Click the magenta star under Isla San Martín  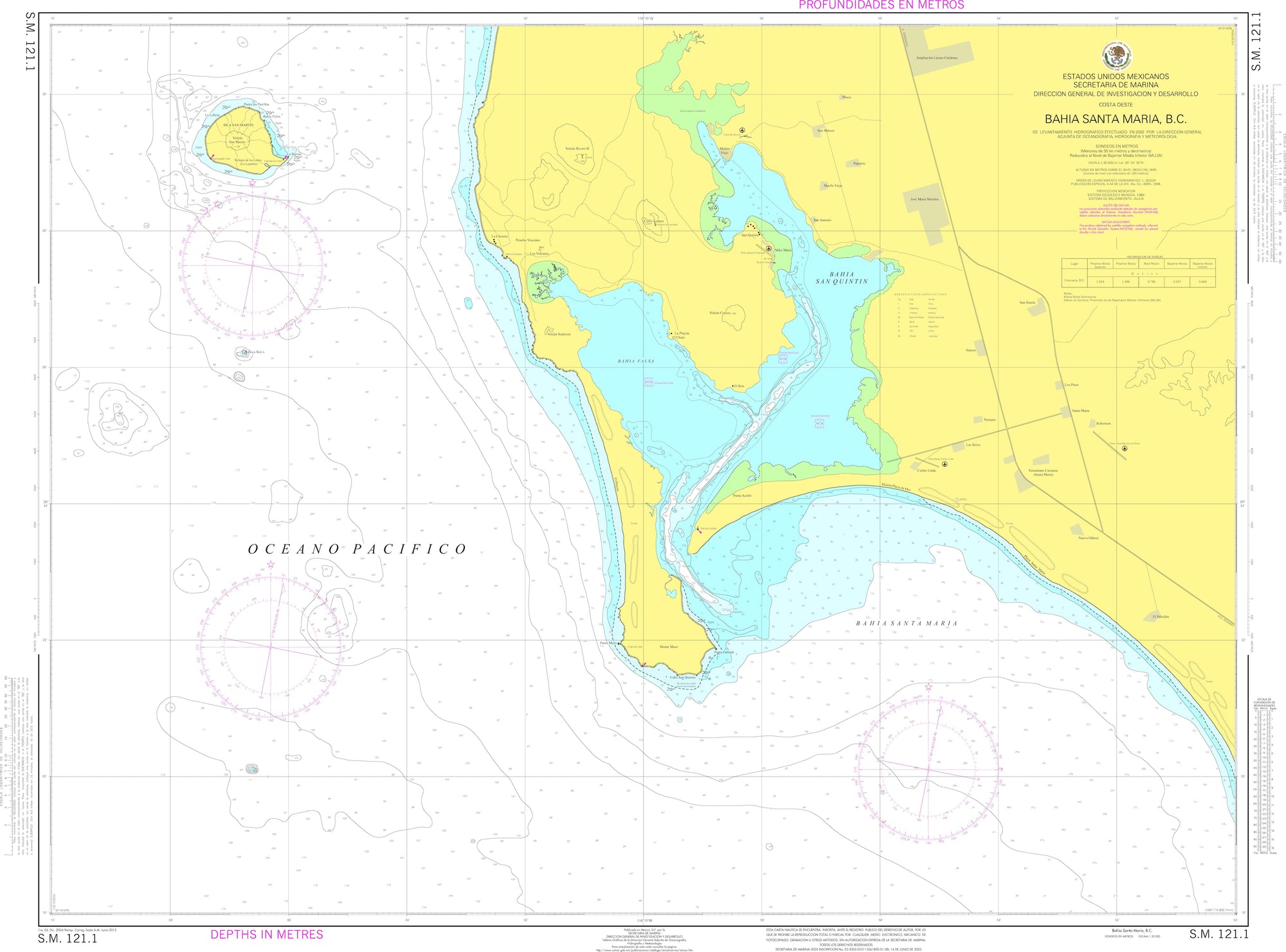pyautogui.click(x=252, y=183)
